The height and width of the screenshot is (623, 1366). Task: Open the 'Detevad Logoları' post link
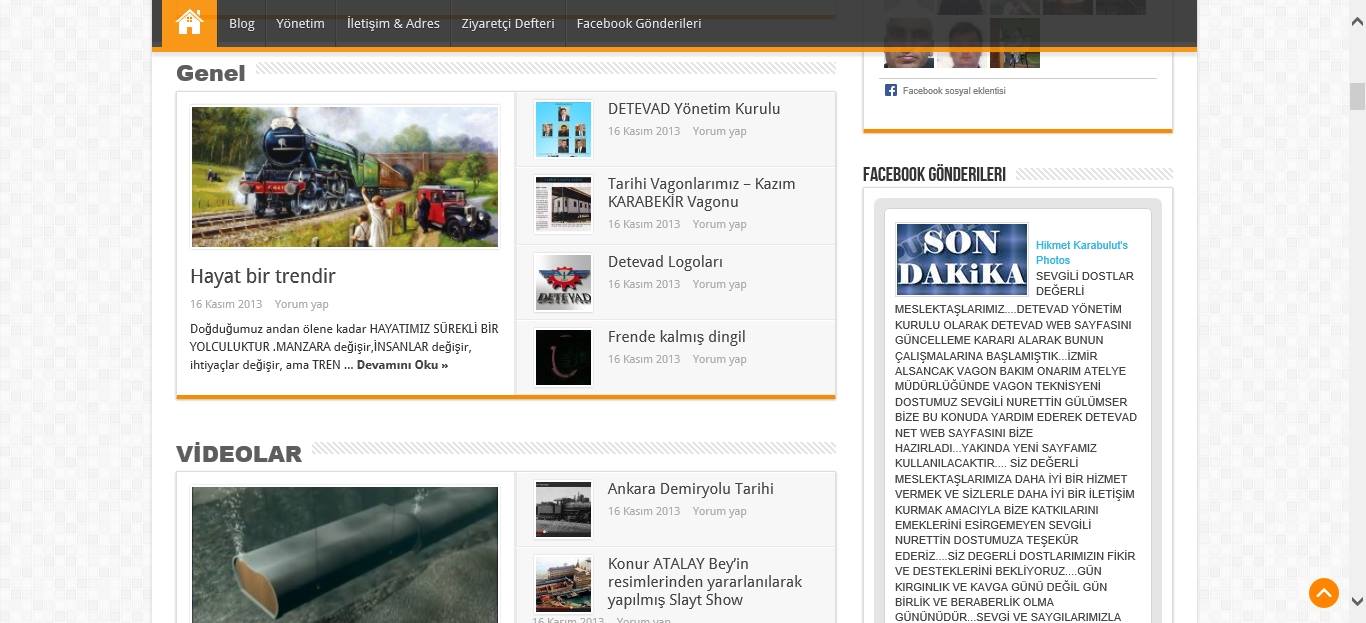(x=665, y=262)
